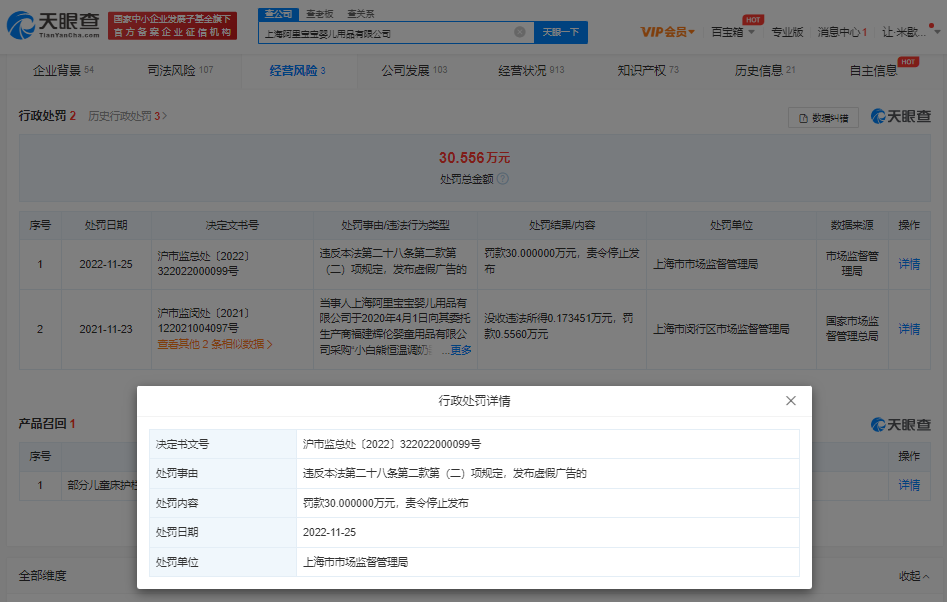Click the 处罚日期 column header

point(106,225)
